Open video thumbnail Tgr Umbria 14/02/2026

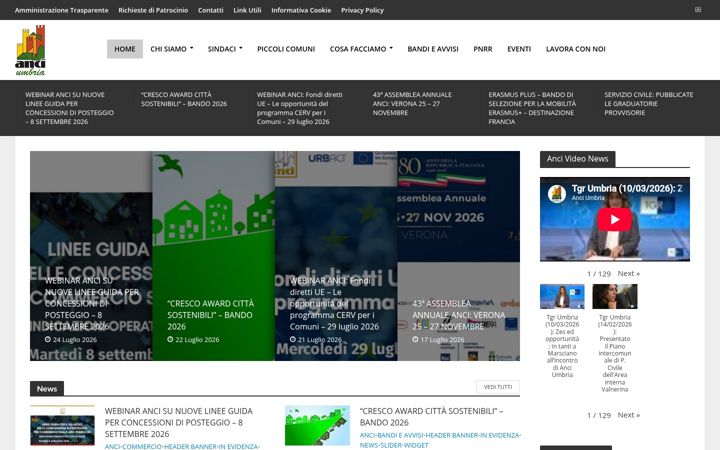614,296
